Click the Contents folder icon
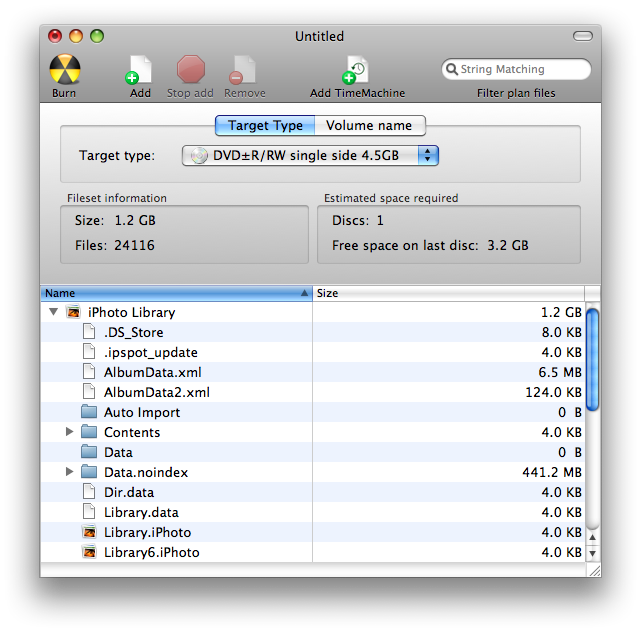This screenshot has height=632, width=641. 89,432
